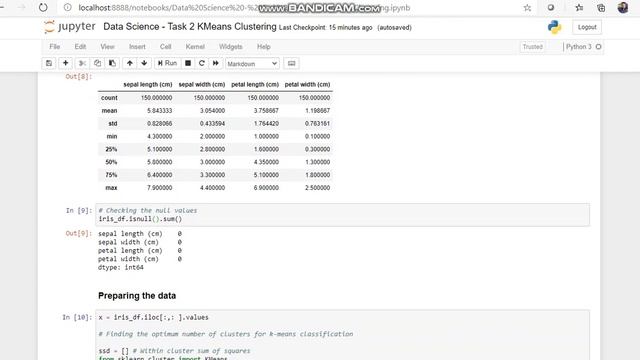Click the Logout button
The height and width of the screenshot is (360, 640).
(x=587, y=27)
